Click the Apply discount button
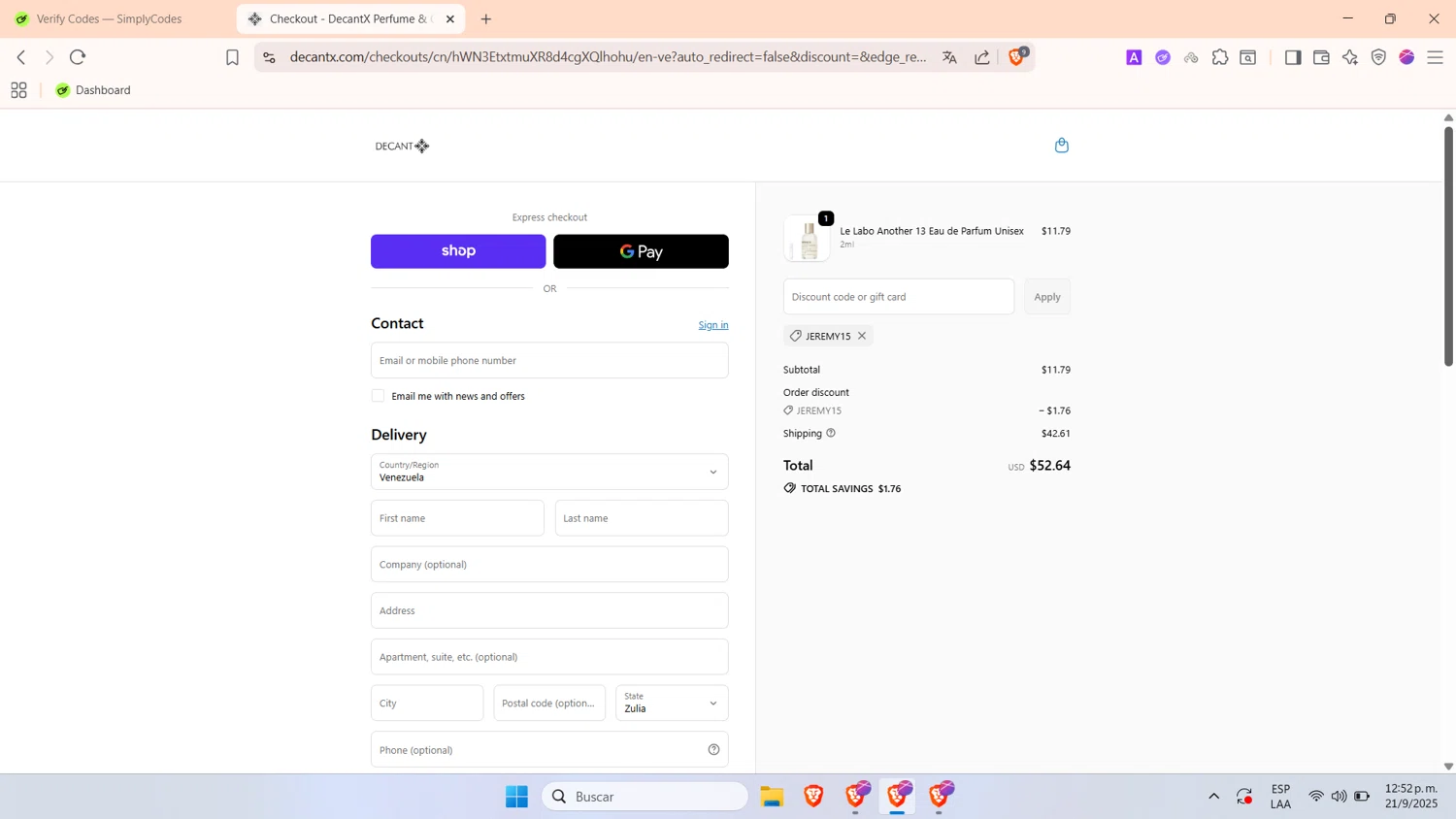1456x819 pixels. pos(1047,297)
